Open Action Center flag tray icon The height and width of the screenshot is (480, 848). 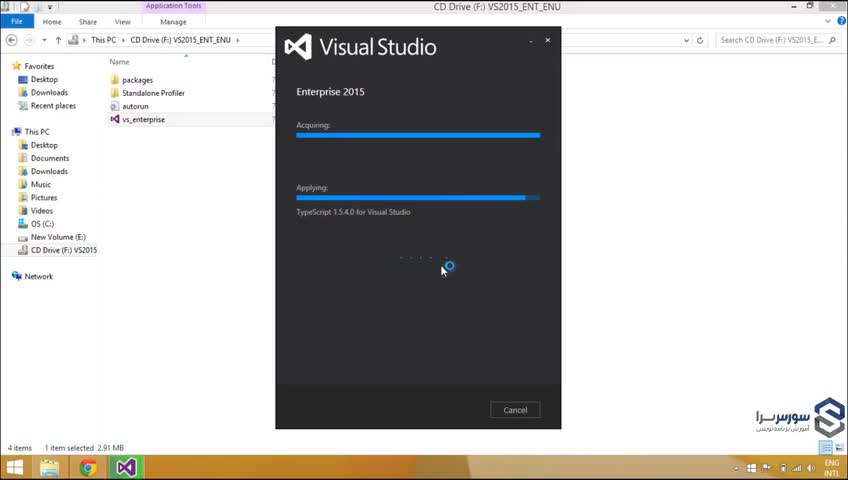pos(766,468)
